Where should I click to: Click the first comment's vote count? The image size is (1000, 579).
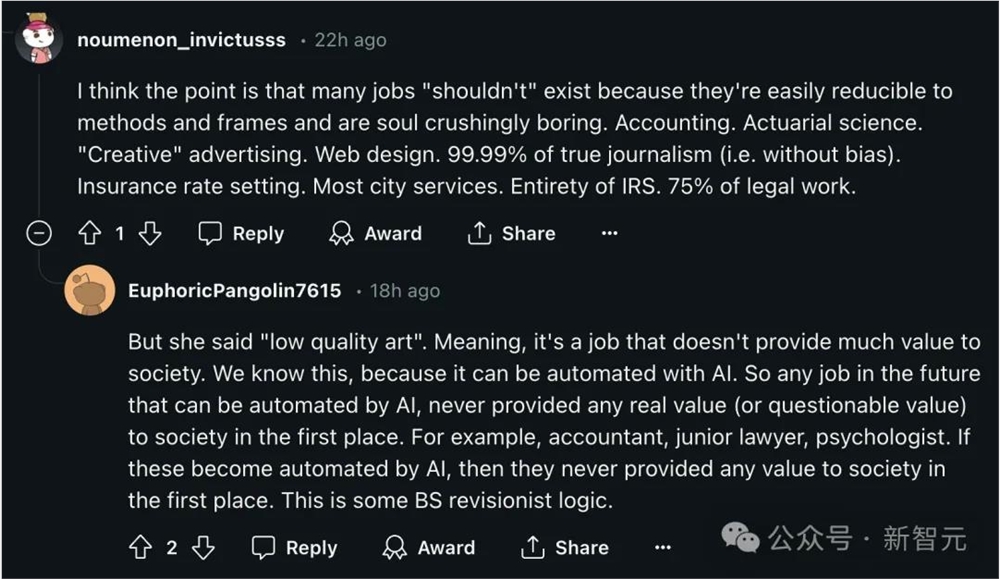tap(120, 234)
